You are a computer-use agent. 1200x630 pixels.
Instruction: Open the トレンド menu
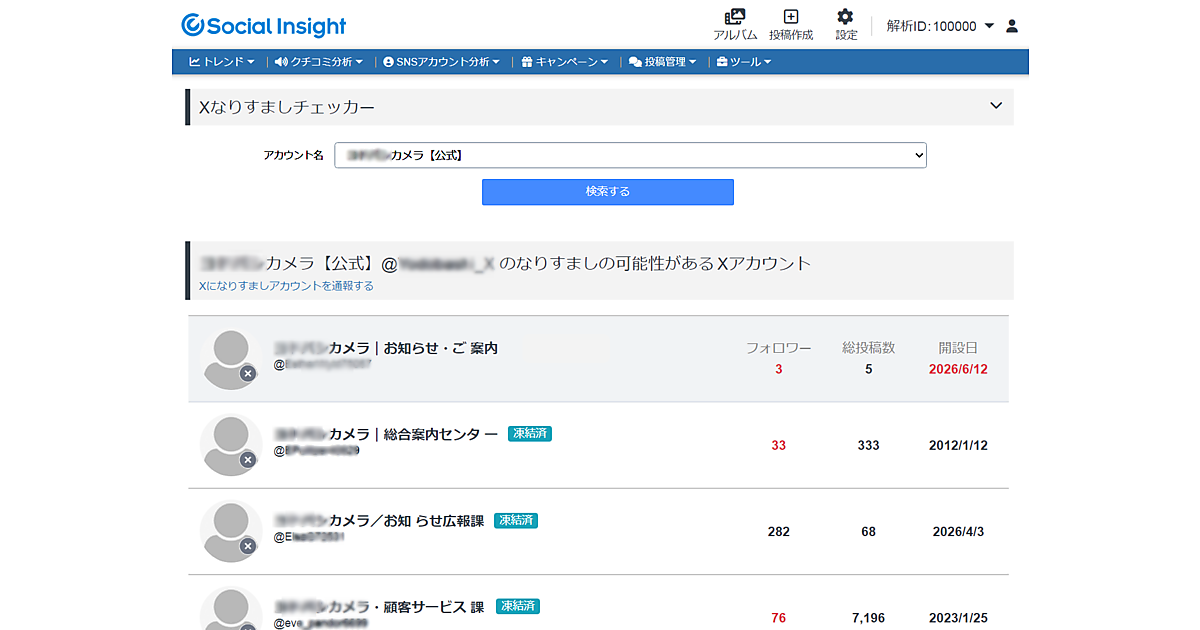pos(222,62)
